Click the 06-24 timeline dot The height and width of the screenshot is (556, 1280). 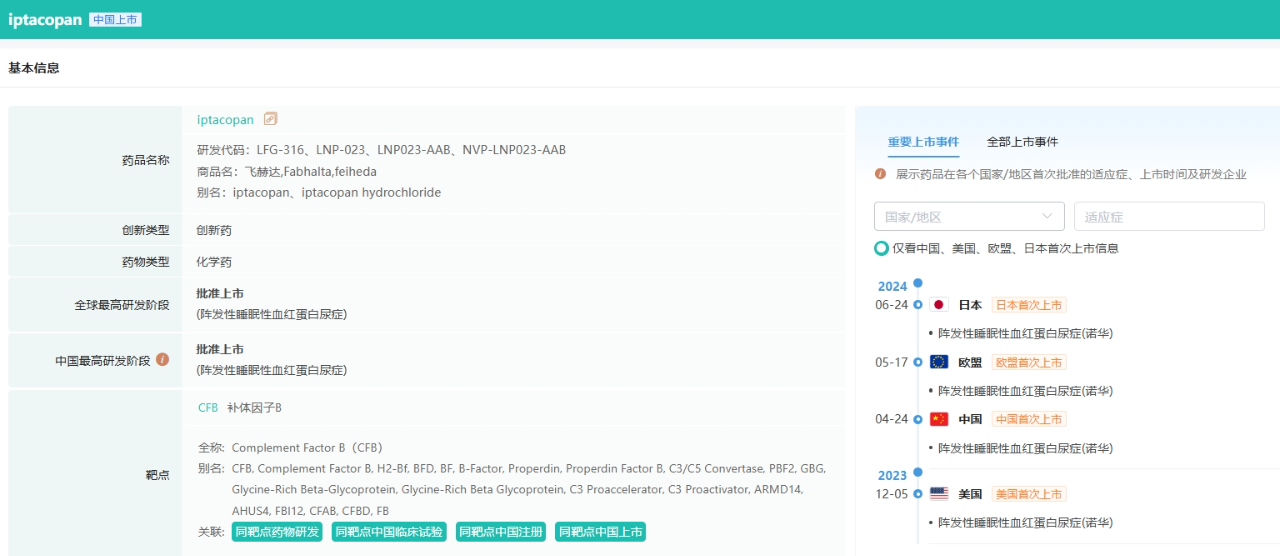(x=918, y=305)
